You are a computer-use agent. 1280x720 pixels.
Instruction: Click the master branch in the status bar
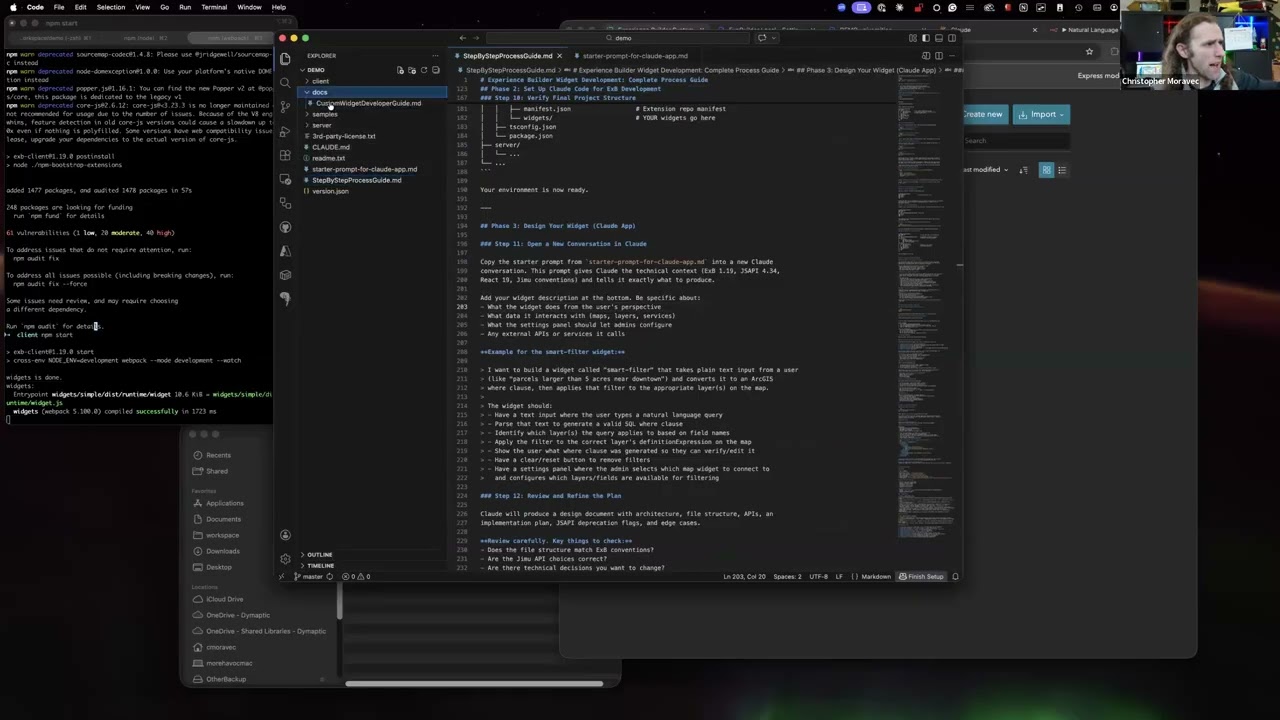(x=310, y=577)
